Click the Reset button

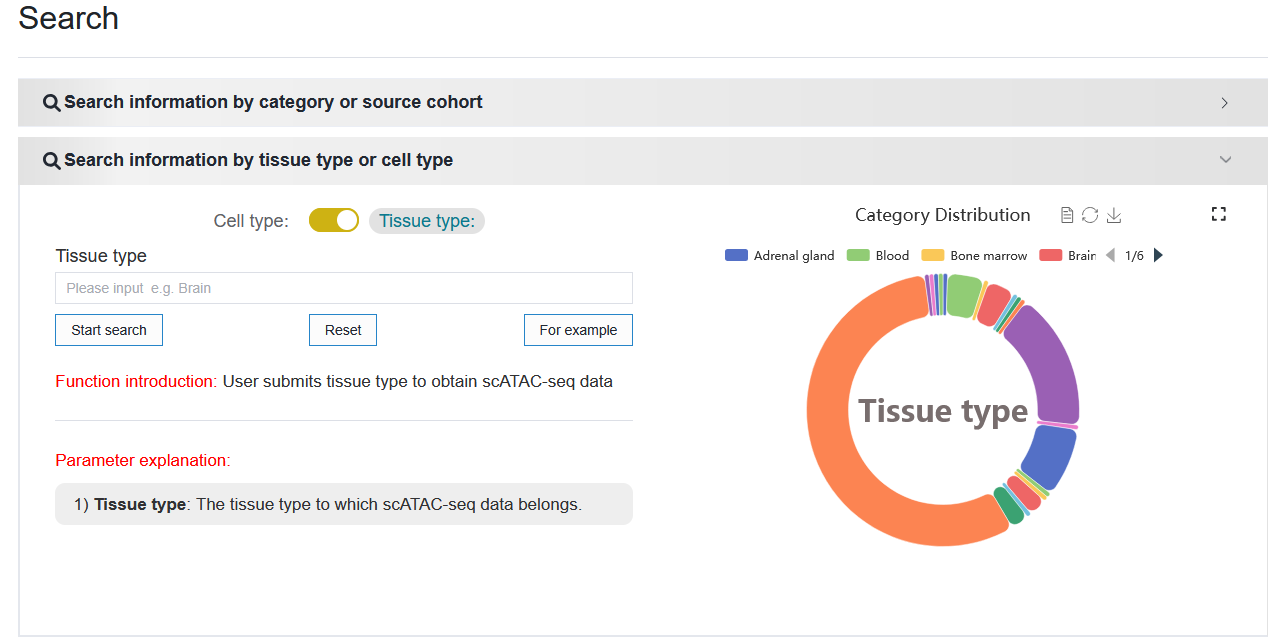coord(343,330)
